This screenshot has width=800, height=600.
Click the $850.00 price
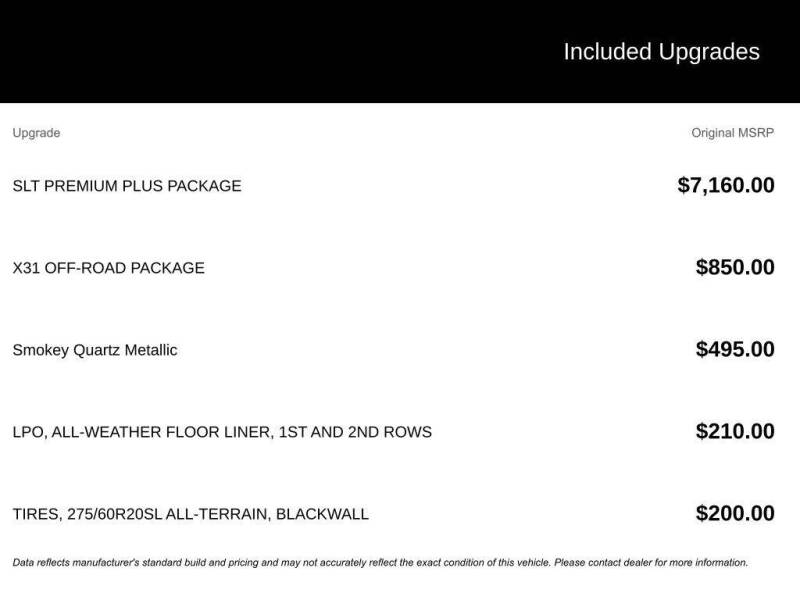coord(734,267)
